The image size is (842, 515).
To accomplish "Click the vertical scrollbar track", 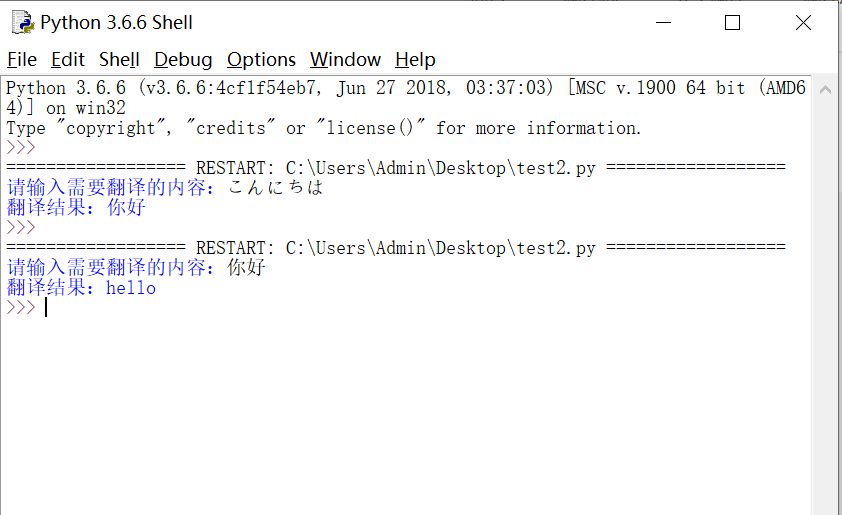I will point(826,300).
